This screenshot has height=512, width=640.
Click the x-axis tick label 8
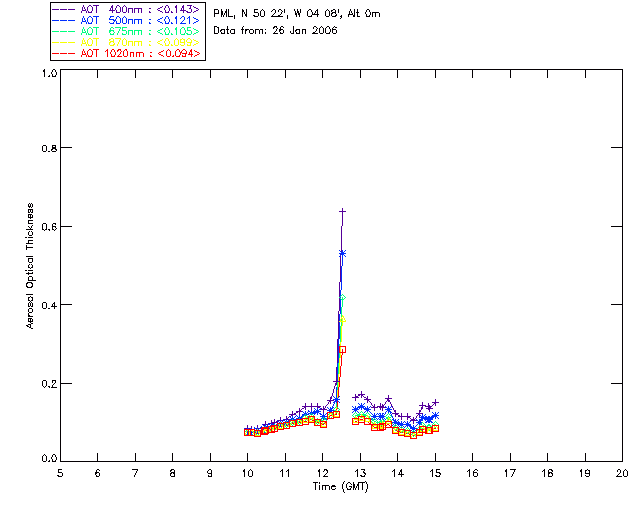coord(173,473)
